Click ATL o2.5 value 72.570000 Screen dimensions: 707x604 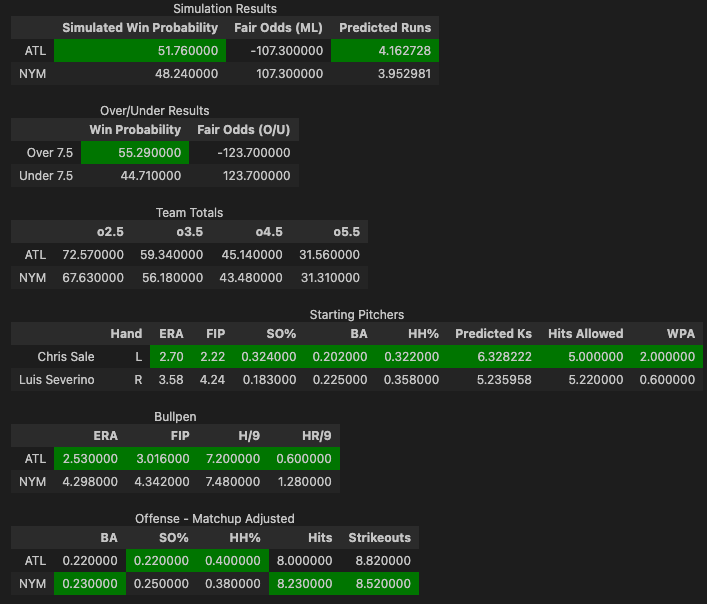click(93, 255)
